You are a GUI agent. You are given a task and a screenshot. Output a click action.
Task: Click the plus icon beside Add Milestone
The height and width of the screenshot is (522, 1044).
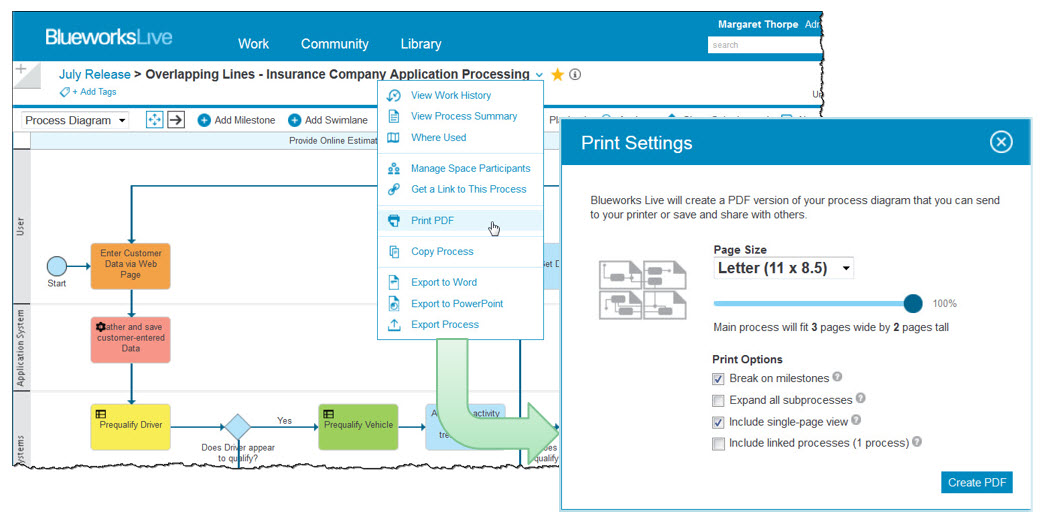(x=204, y=121)
